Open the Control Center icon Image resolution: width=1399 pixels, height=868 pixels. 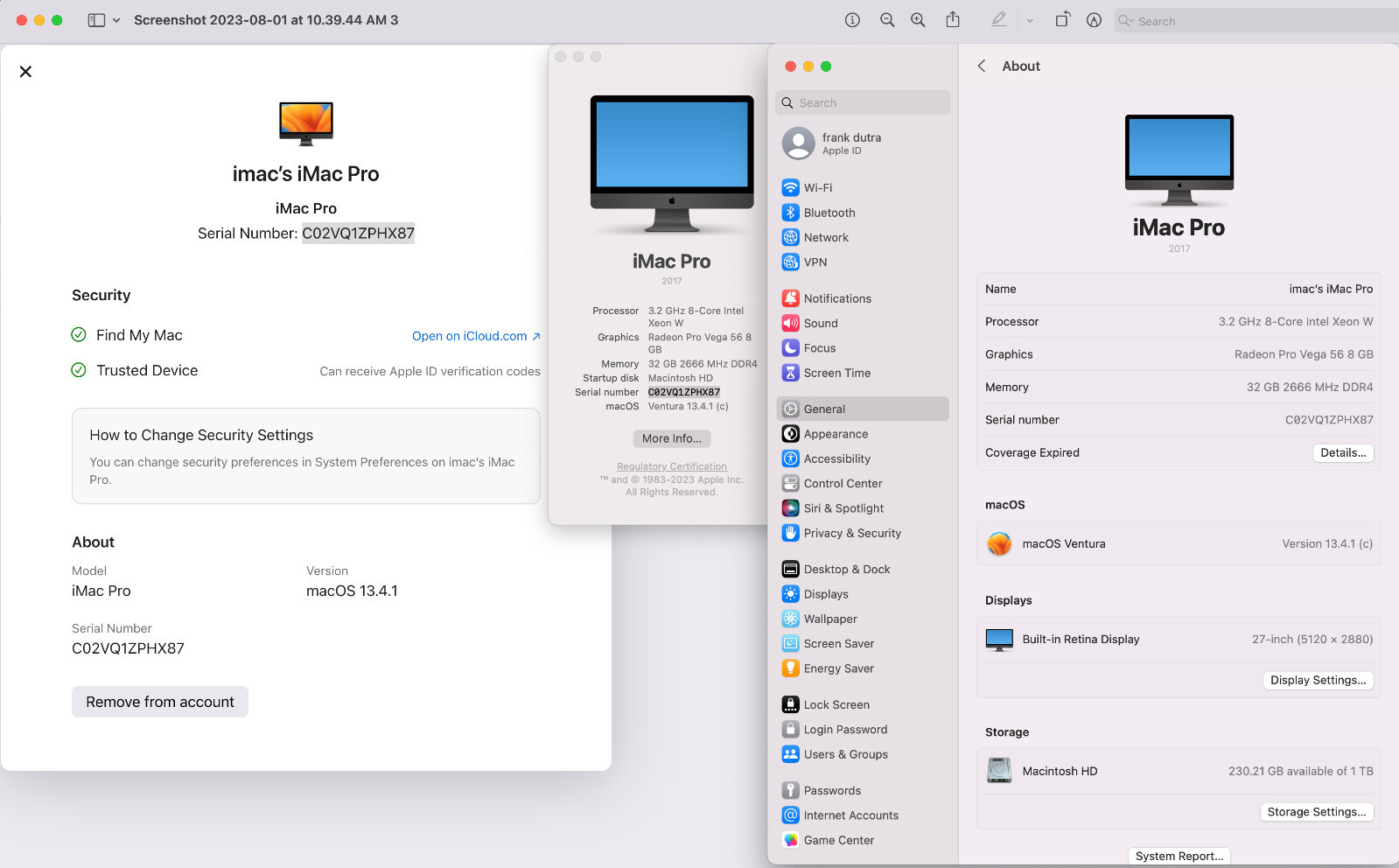click(790, 483)
